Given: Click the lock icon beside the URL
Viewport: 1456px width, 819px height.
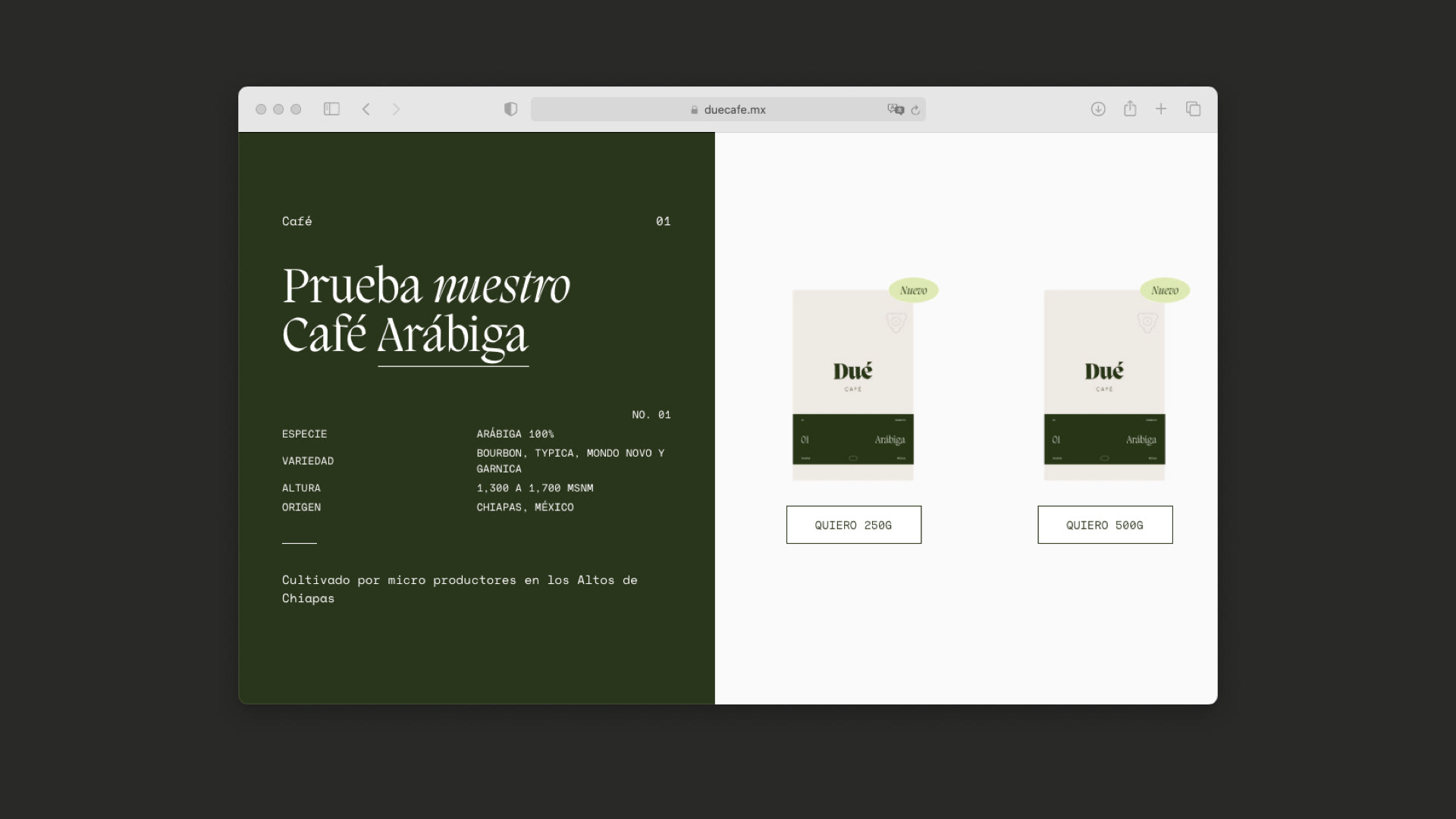Looking at the screenshot, I should coord(694,110).
